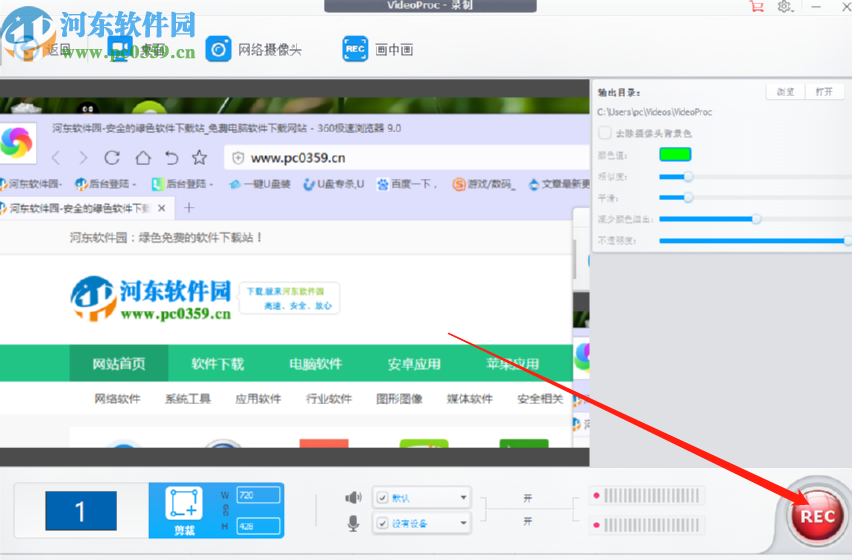Toggle the 默认 speaker device checkbox
The width and height of the screenshot is (852, 560).
coord(383,498)
